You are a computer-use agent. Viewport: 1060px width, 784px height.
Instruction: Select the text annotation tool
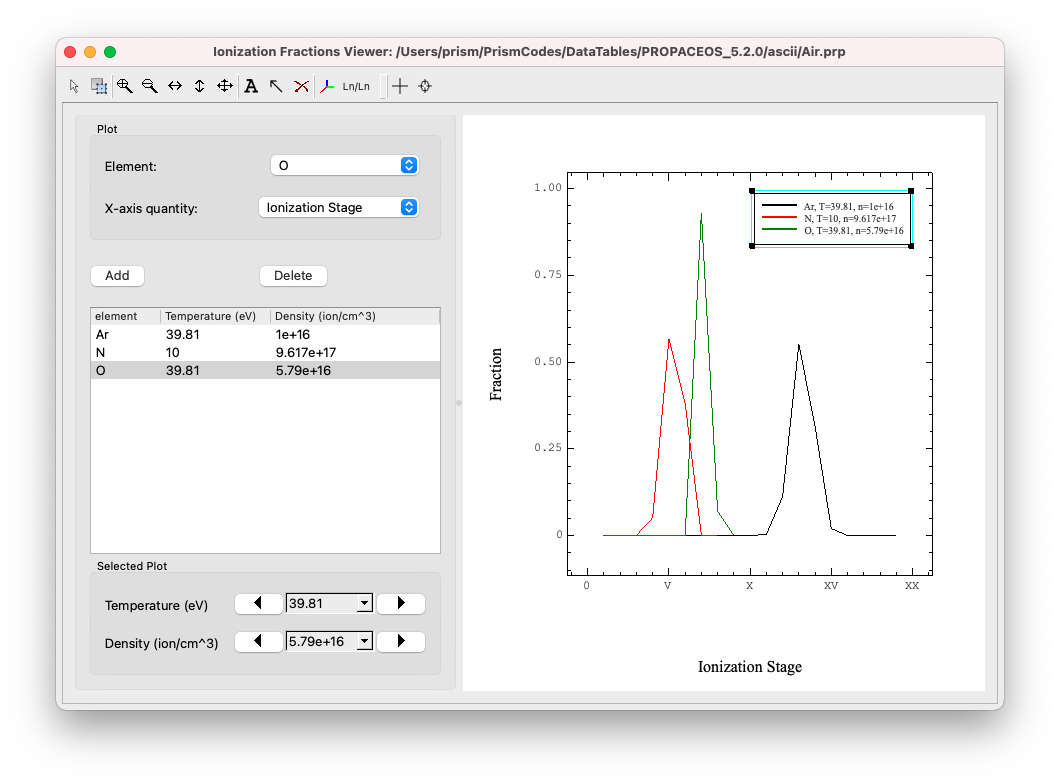click(x=251, y=86)
